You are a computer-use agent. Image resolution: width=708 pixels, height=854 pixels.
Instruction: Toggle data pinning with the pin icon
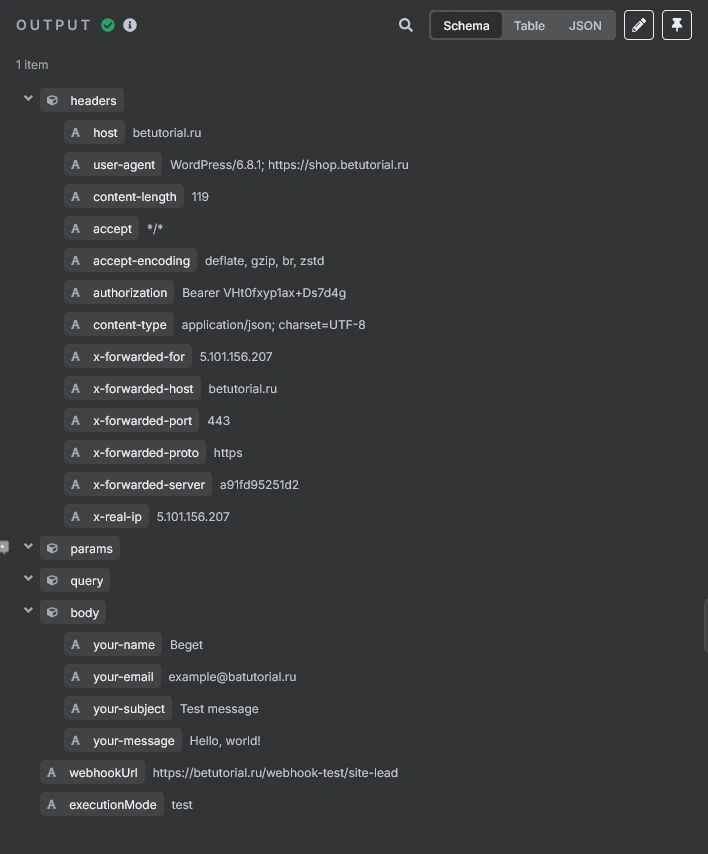[677, 25]
